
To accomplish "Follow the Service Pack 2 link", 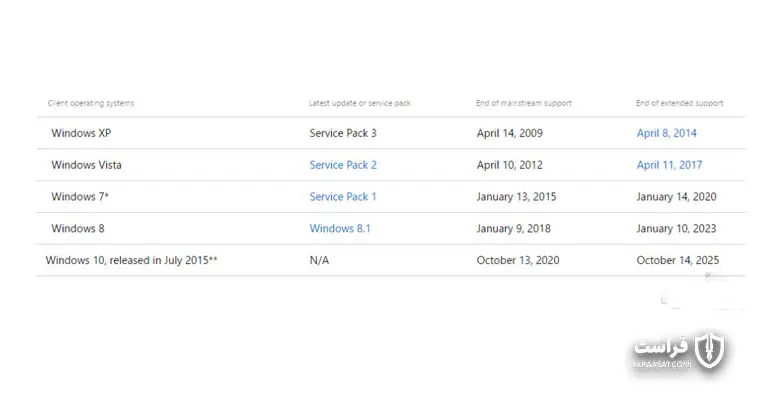I will pyautogui.click(x=343, y=165).
